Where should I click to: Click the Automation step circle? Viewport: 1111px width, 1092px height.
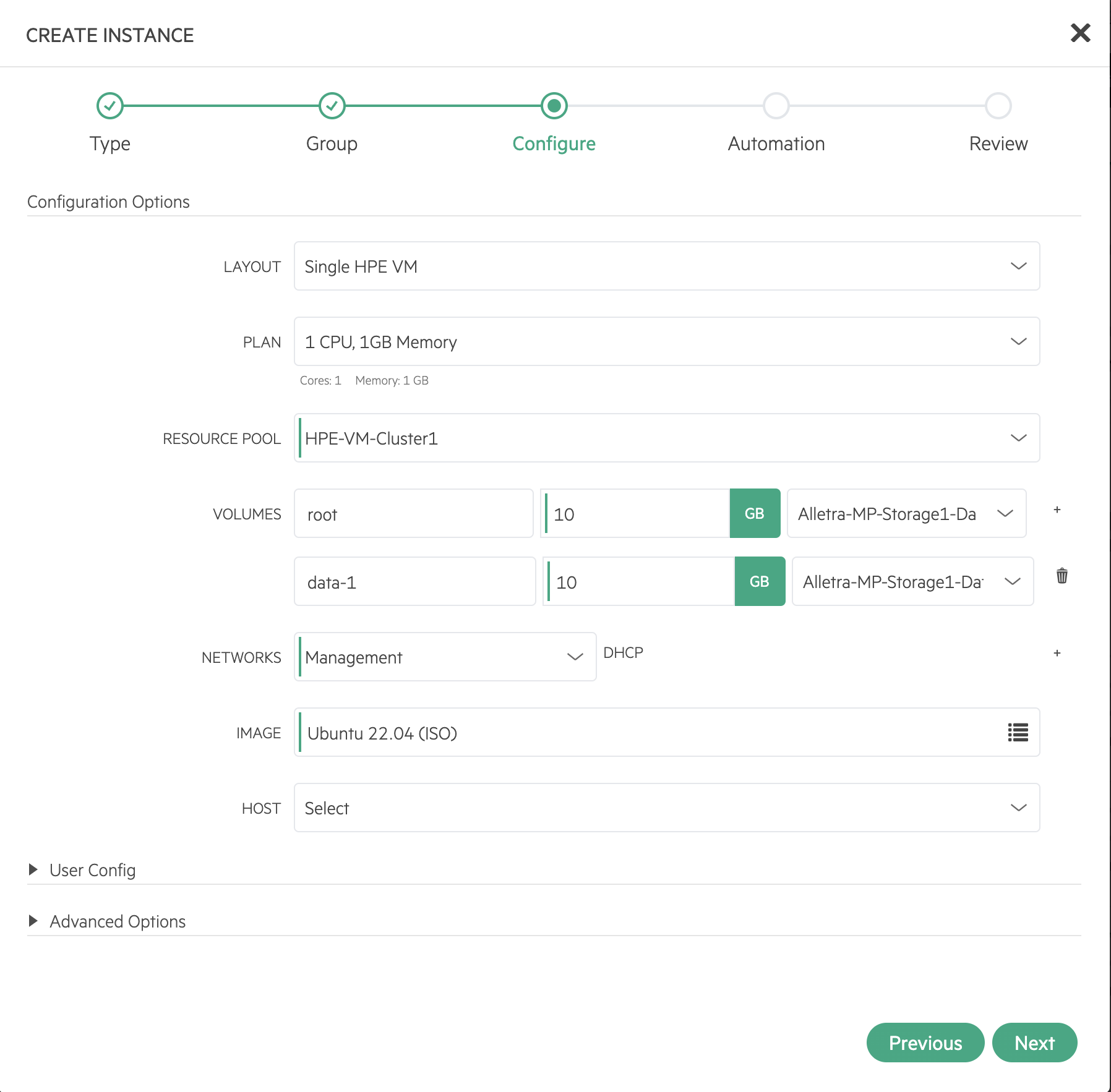776,106
